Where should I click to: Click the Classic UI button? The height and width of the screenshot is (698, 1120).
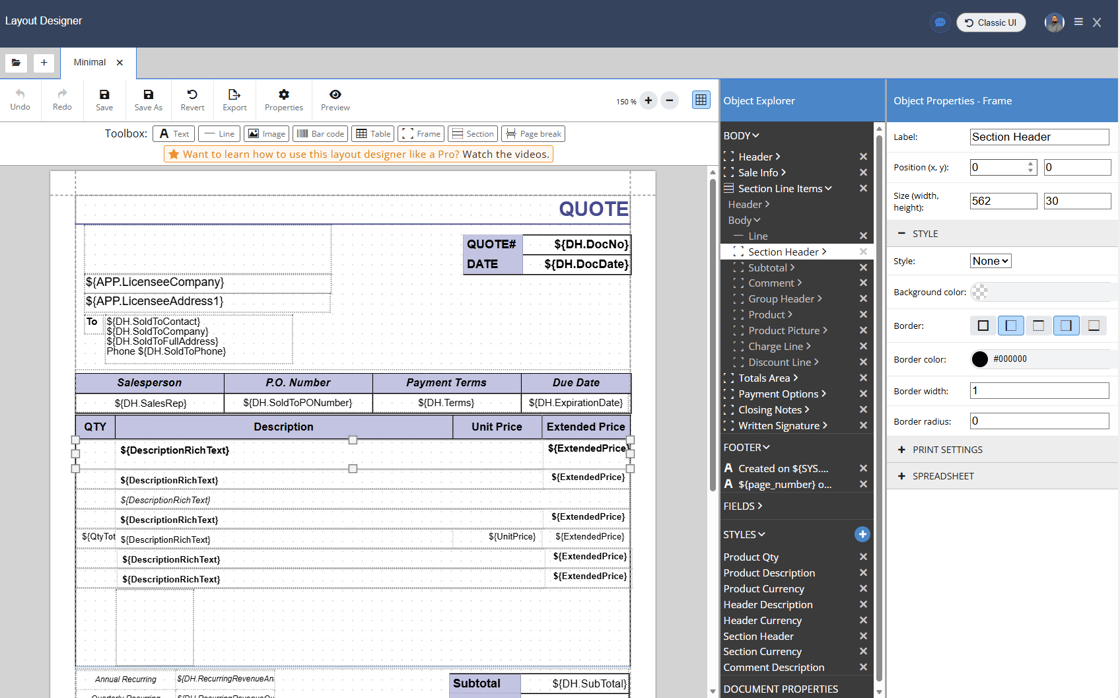tap(990, 23)
